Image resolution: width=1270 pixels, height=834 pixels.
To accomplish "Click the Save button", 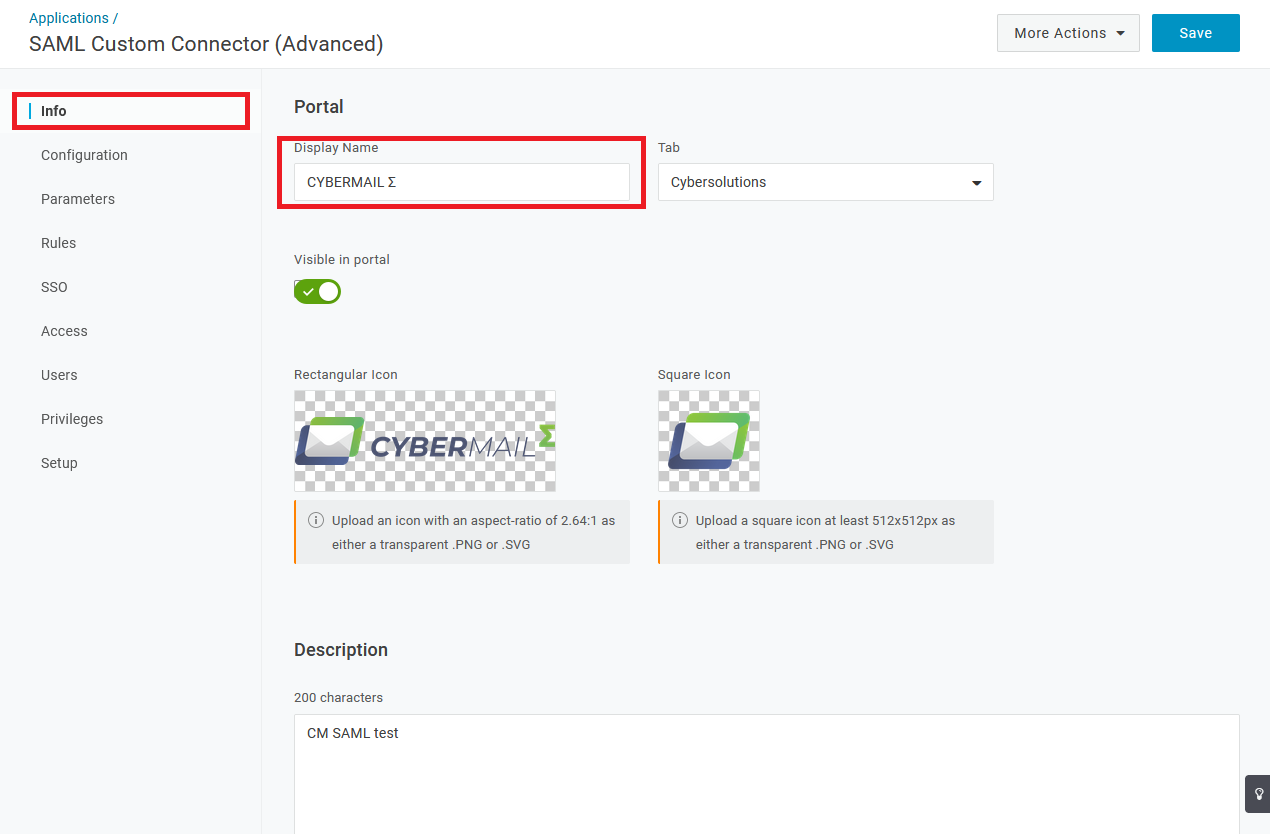I will (x=1196, y=33).
